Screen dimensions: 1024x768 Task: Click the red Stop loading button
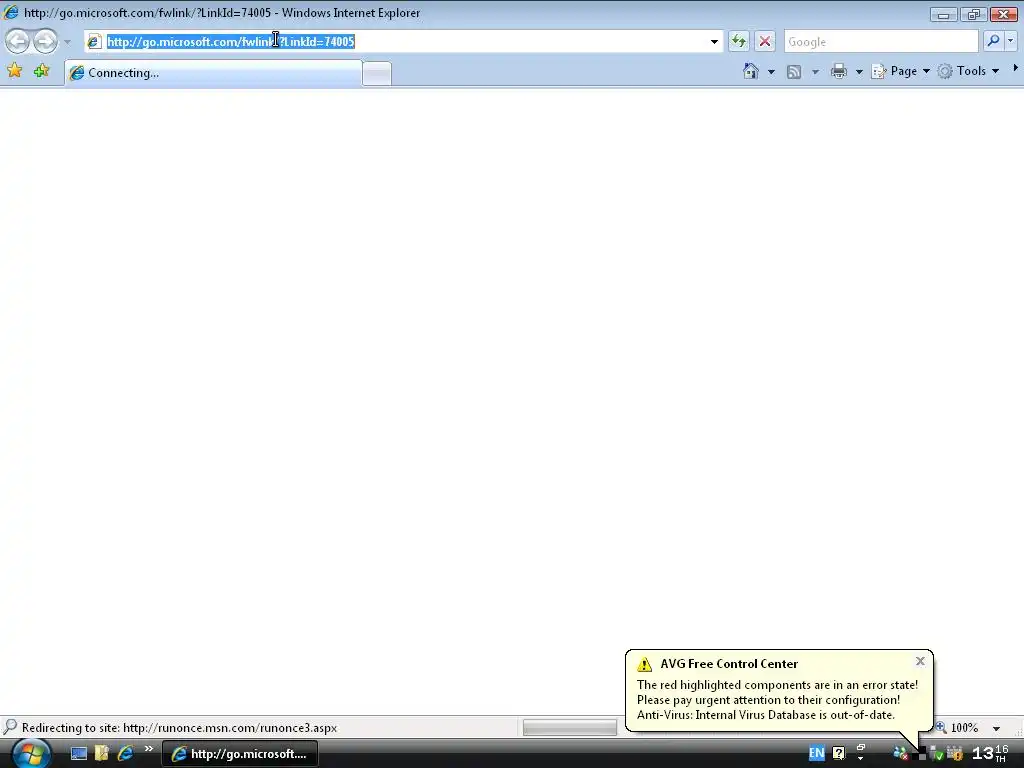[x=765, y=41]
